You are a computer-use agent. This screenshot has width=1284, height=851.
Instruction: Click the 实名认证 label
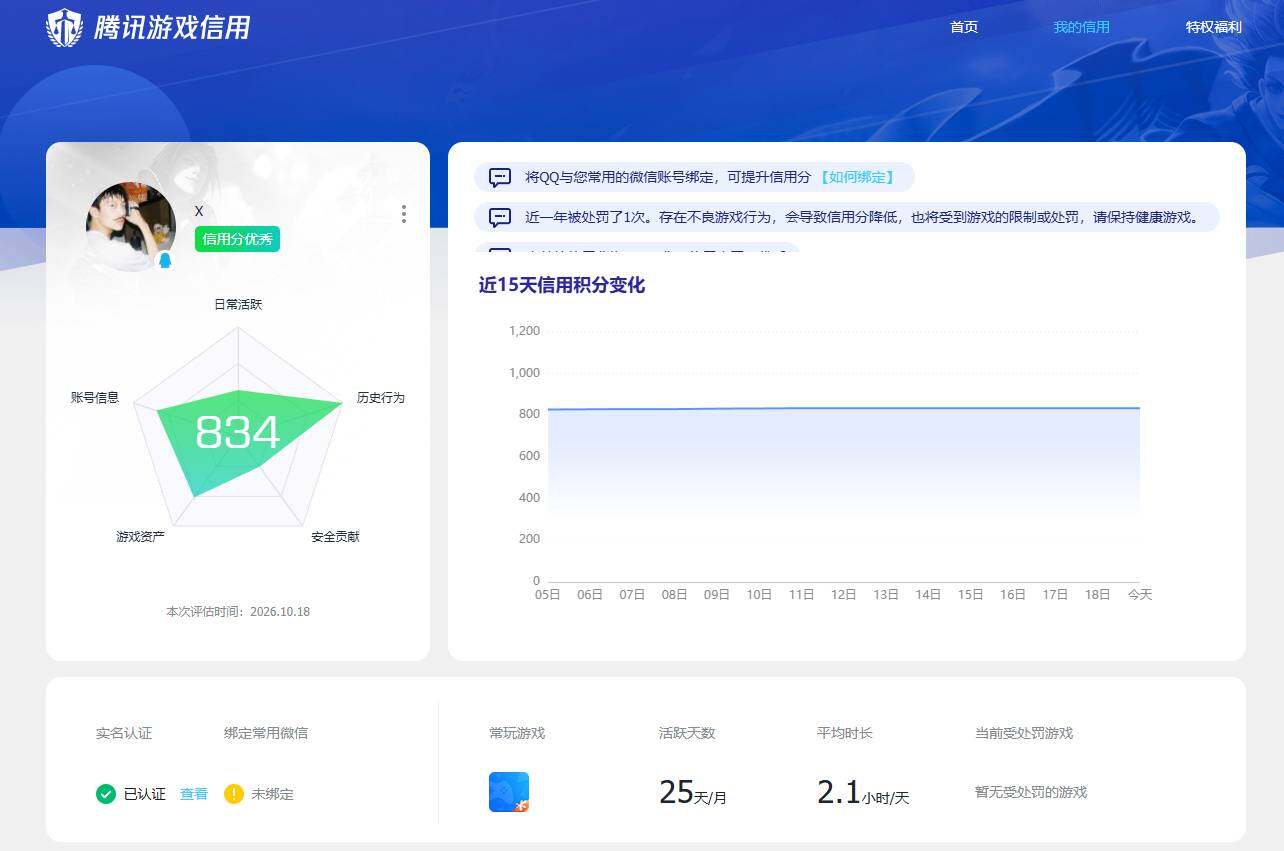124,733
